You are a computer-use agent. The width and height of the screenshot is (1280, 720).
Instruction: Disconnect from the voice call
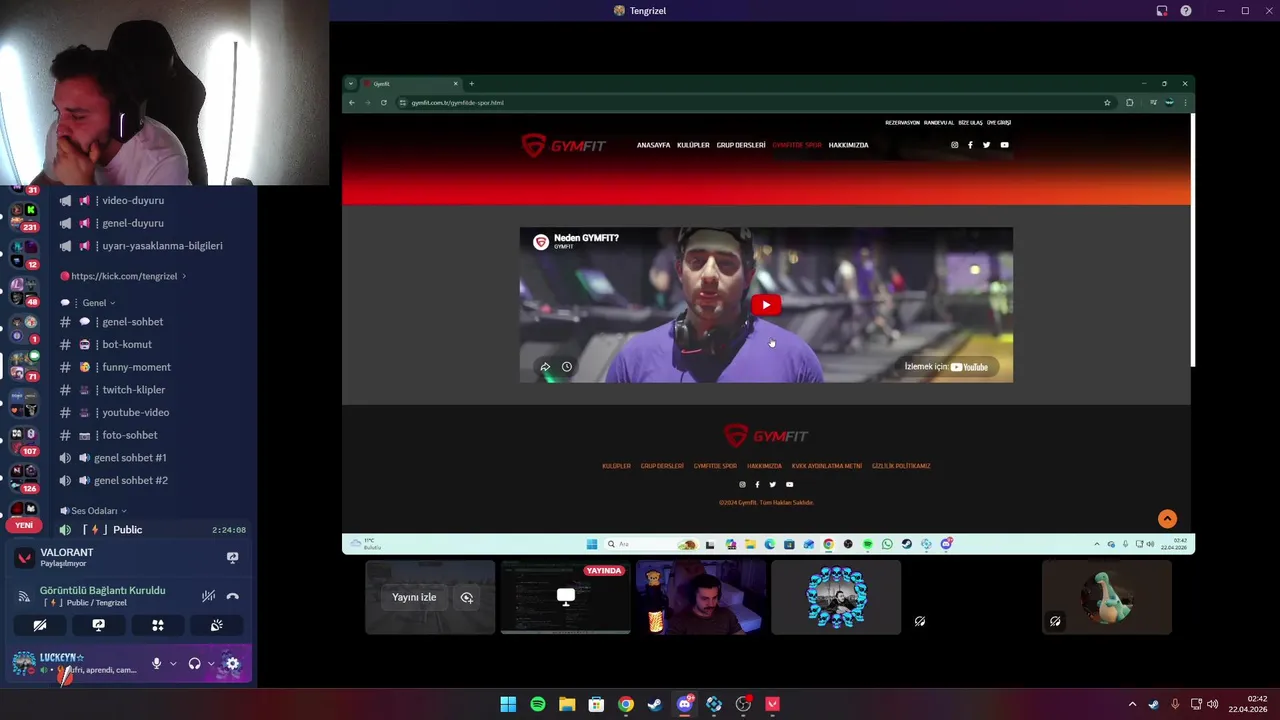[x=233, y=596]
